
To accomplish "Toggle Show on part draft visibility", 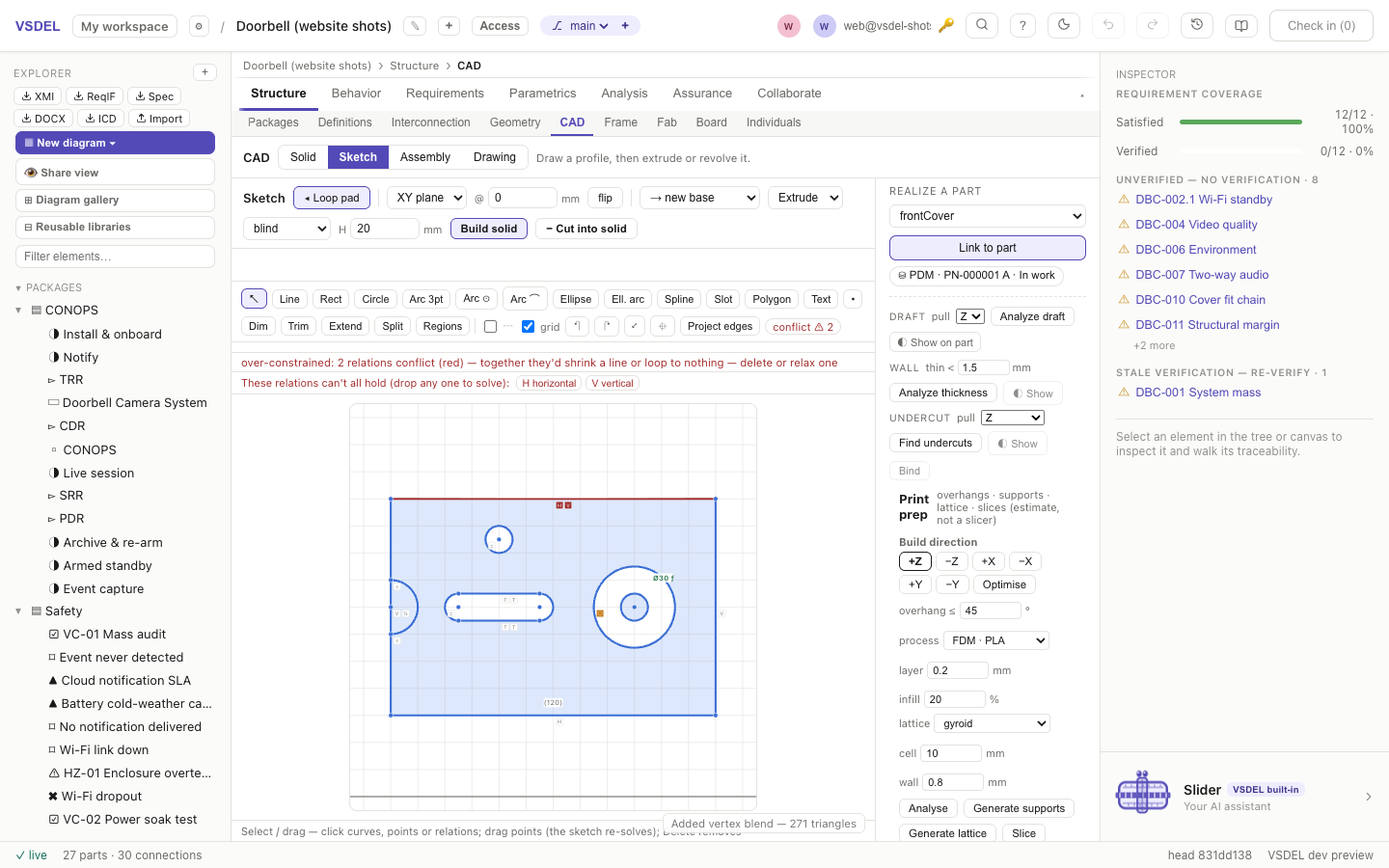I will pos(935,342).
